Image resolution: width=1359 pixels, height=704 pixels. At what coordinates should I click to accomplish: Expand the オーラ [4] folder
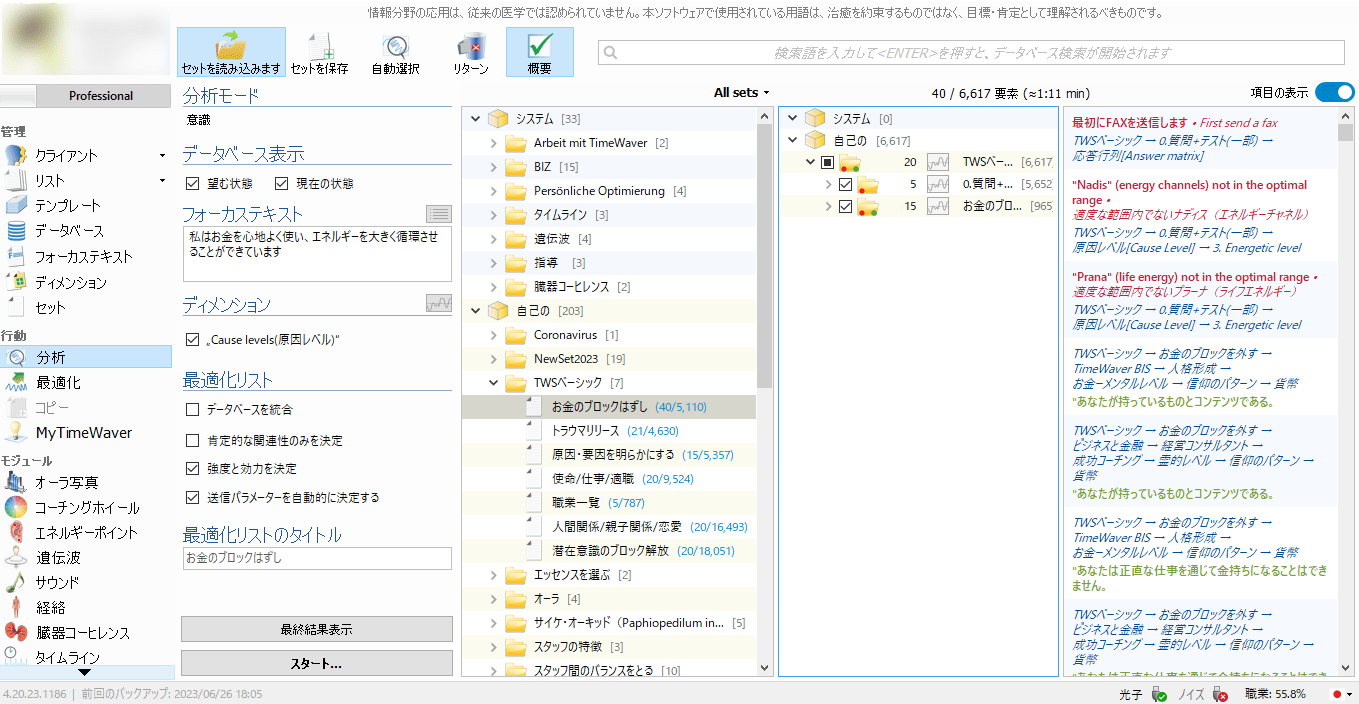(494, 599)
